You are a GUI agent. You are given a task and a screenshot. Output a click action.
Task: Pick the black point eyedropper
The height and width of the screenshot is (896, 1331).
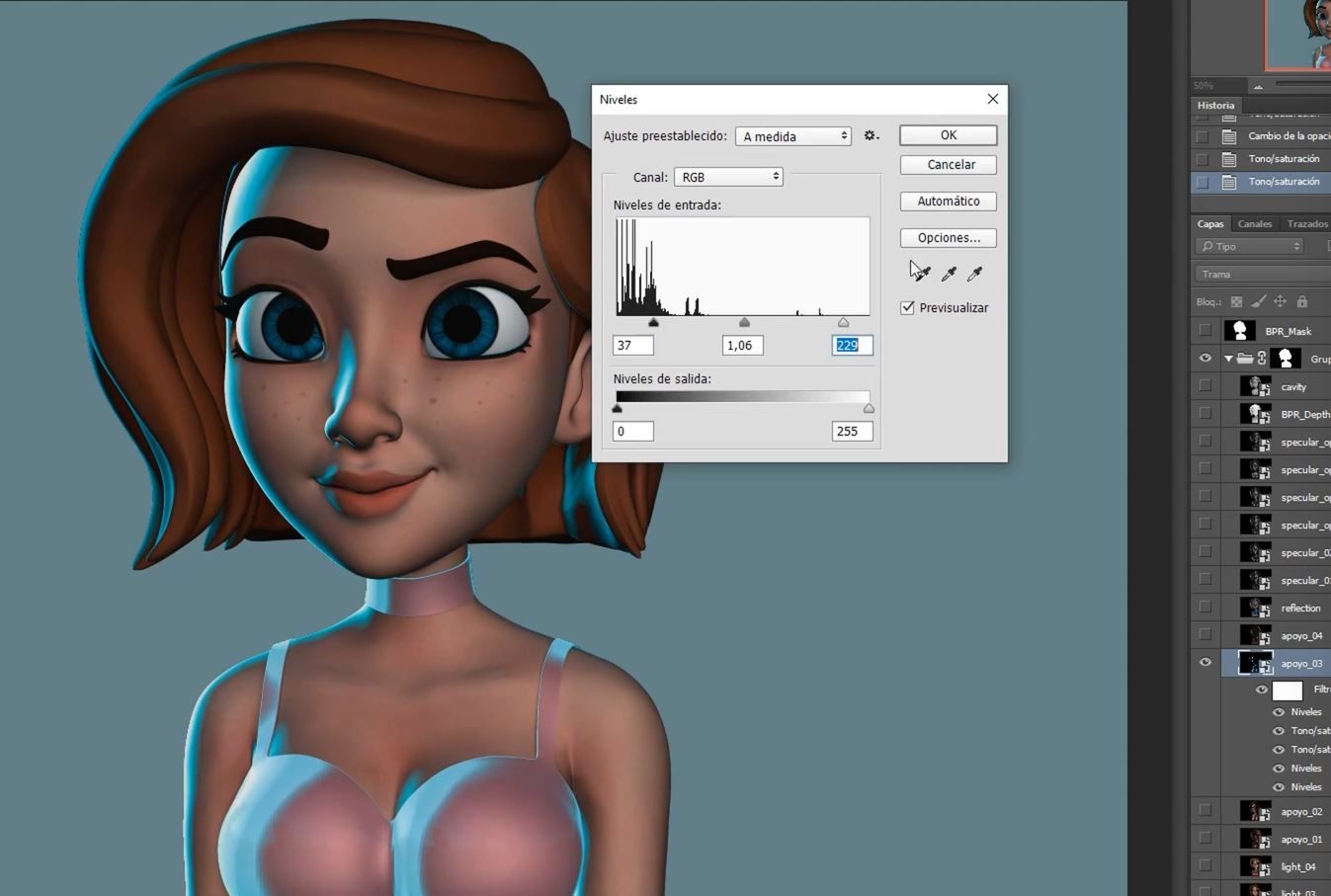pos(922,274)
